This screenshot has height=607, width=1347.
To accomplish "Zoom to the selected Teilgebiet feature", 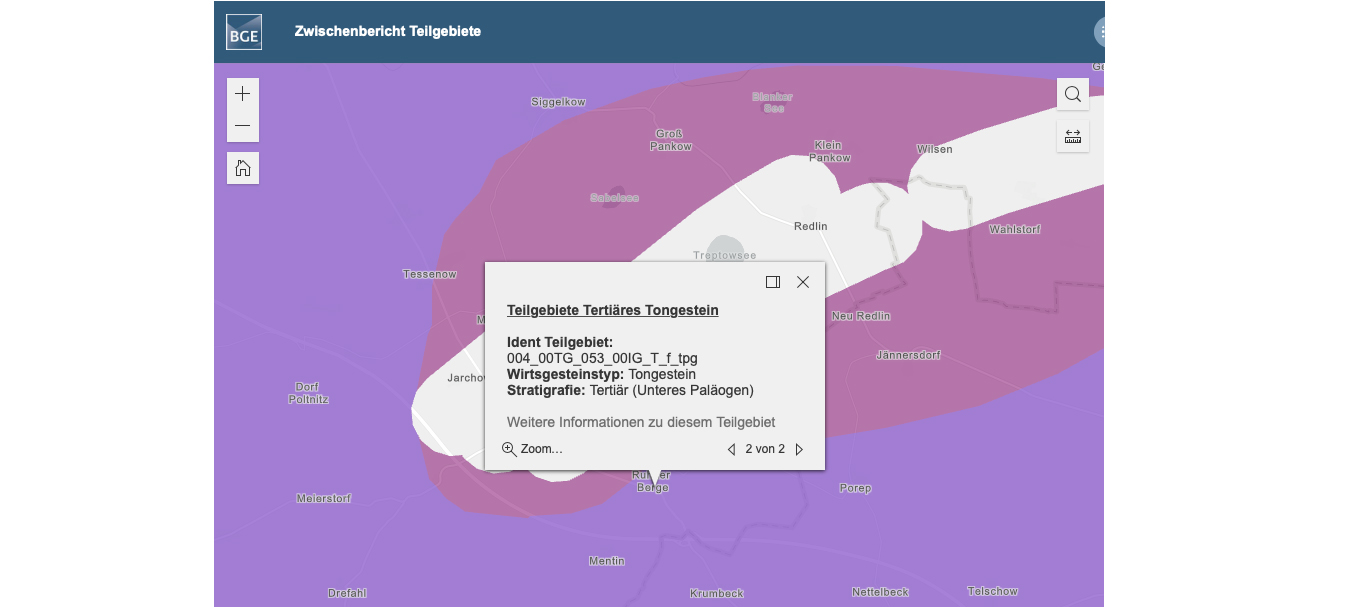I will coord(533,449).
